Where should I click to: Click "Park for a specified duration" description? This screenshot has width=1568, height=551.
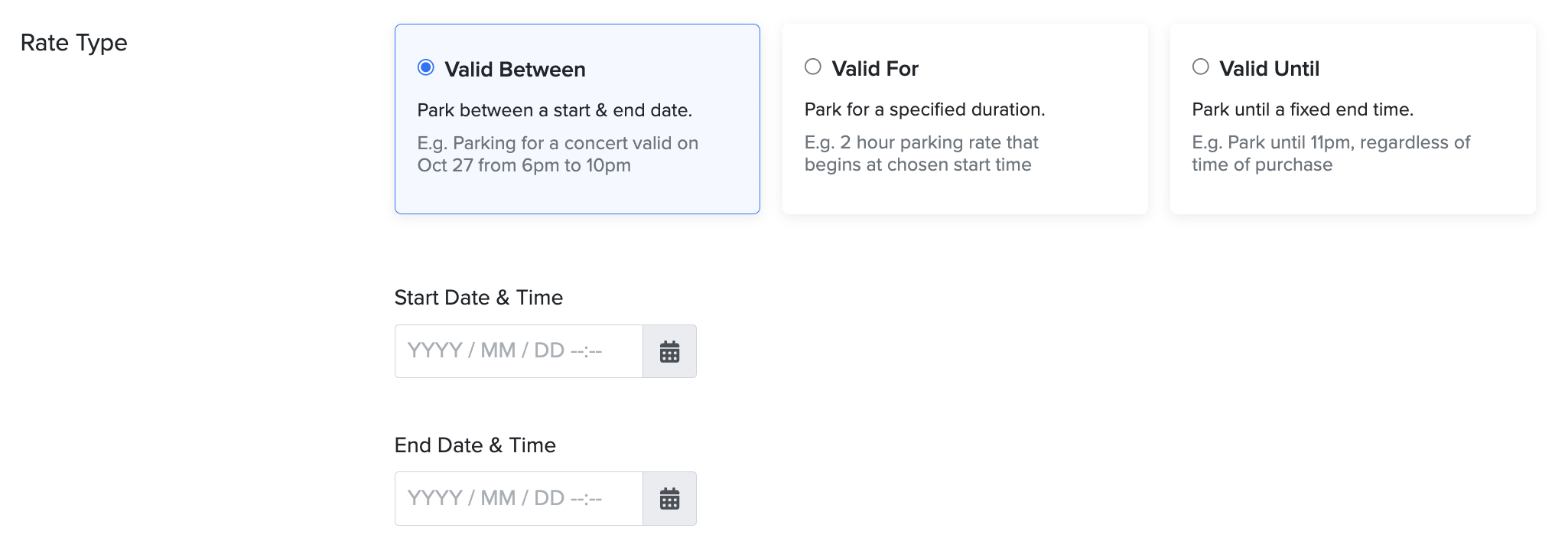(x=924, y=109)
